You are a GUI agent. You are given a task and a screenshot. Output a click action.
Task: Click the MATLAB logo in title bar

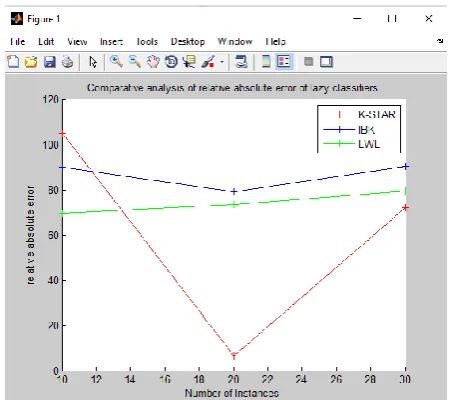pos(17,19)
